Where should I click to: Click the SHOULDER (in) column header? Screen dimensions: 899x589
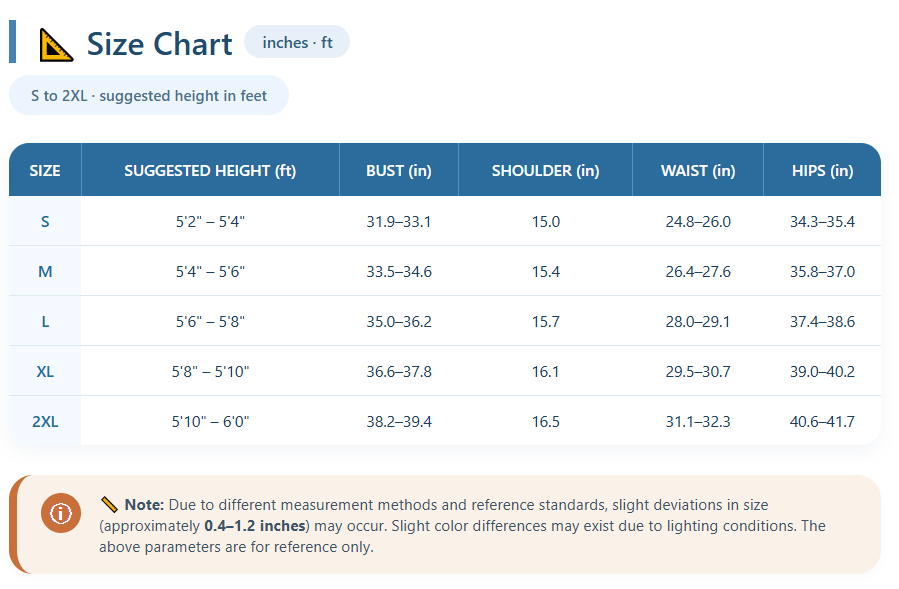tap(545, 171)
